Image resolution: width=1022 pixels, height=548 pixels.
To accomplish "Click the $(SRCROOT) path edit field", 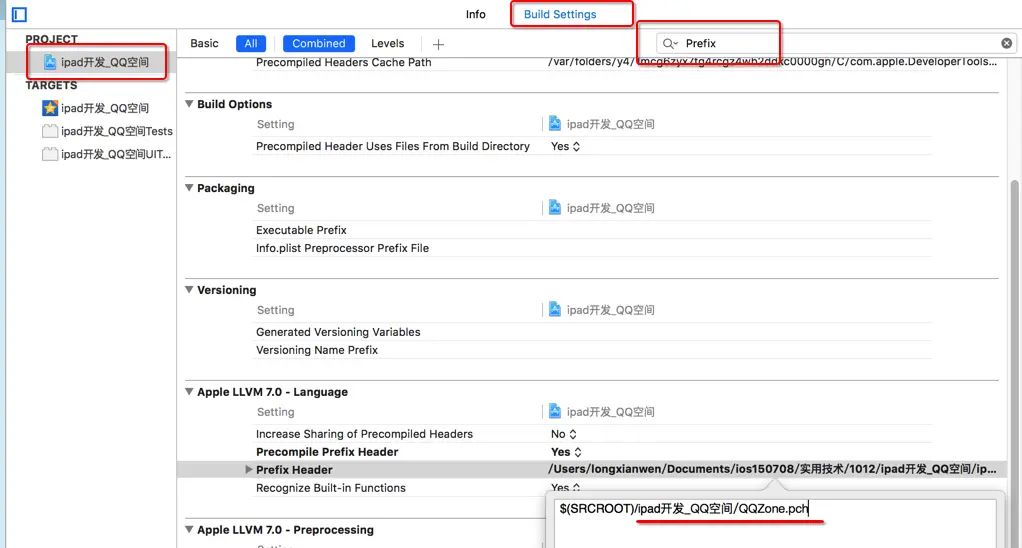I will click(775, 521).
